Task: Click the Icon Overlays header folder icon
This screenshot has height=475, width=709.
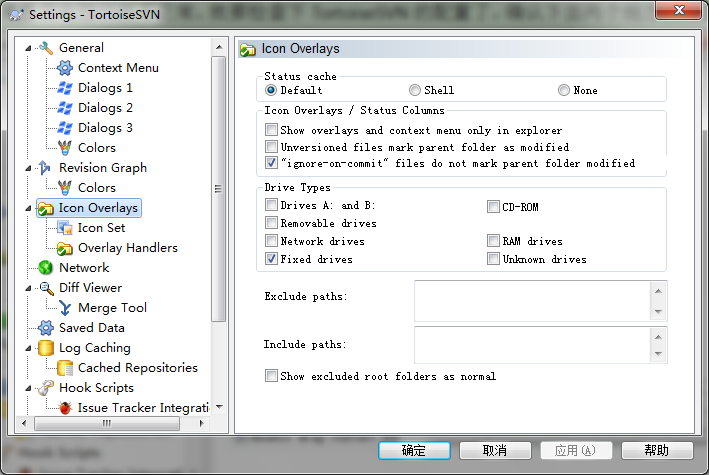Action: click(x=248, y=49)
